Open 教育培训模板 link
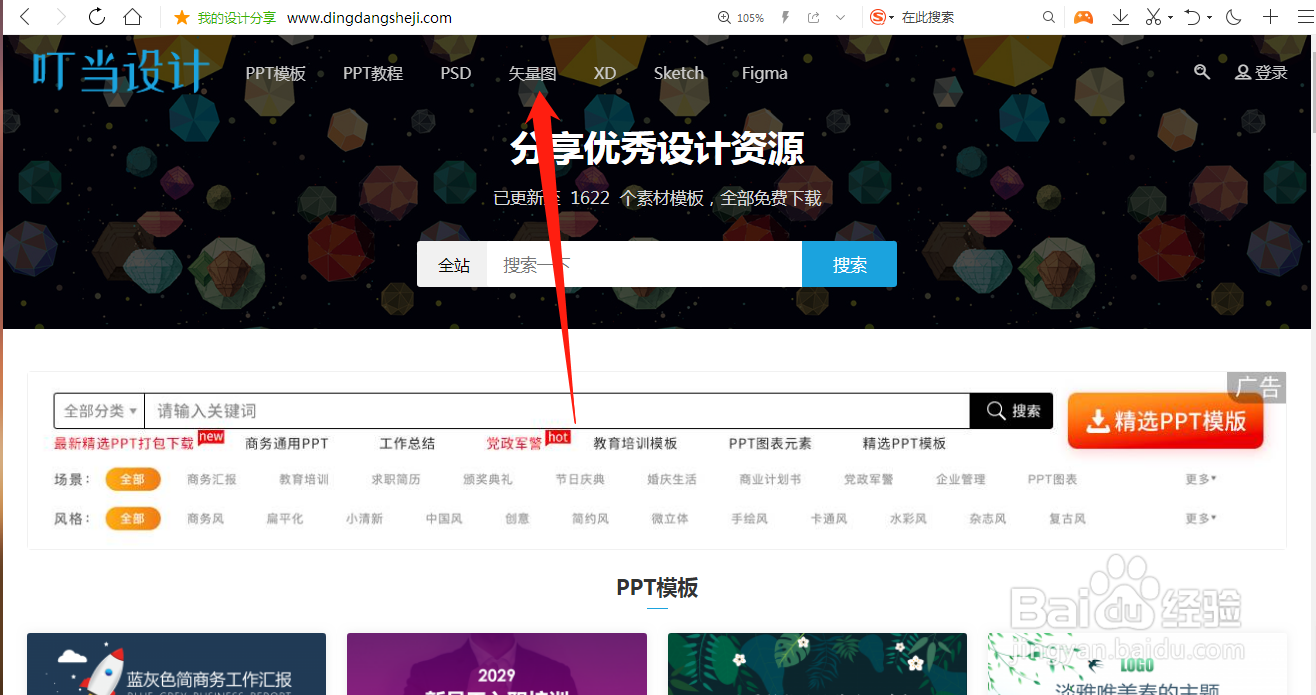Viewport: 1316px width, 695px height. (635, 443)
